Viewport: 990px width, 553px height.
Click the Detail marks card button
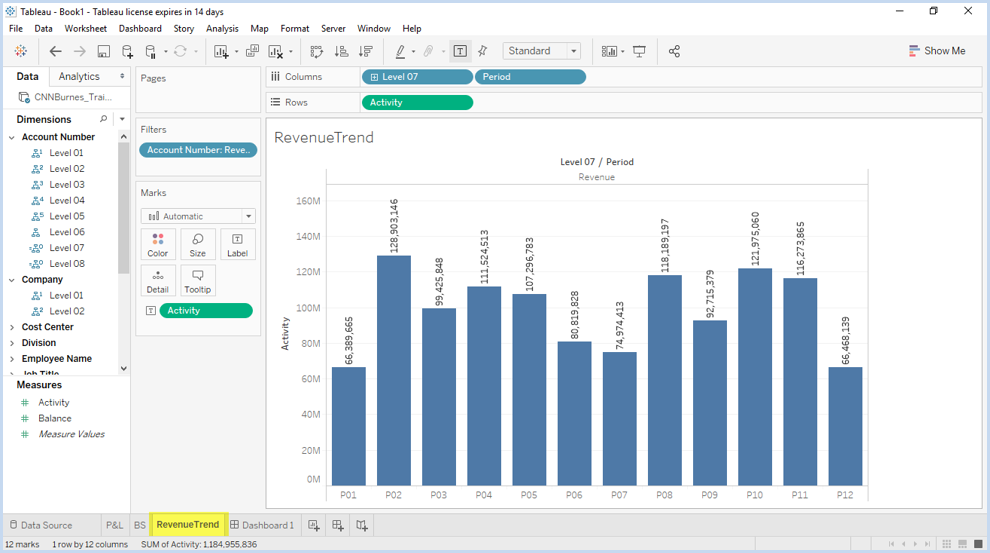click(158, 281)
